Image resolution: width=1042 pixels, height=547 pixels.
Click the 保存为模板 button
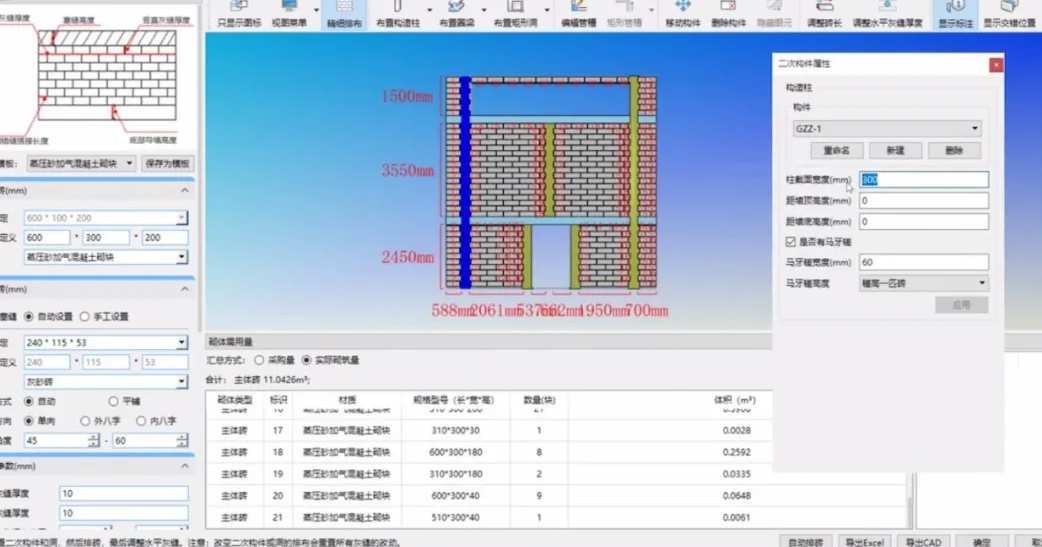[x=167, y=164]
